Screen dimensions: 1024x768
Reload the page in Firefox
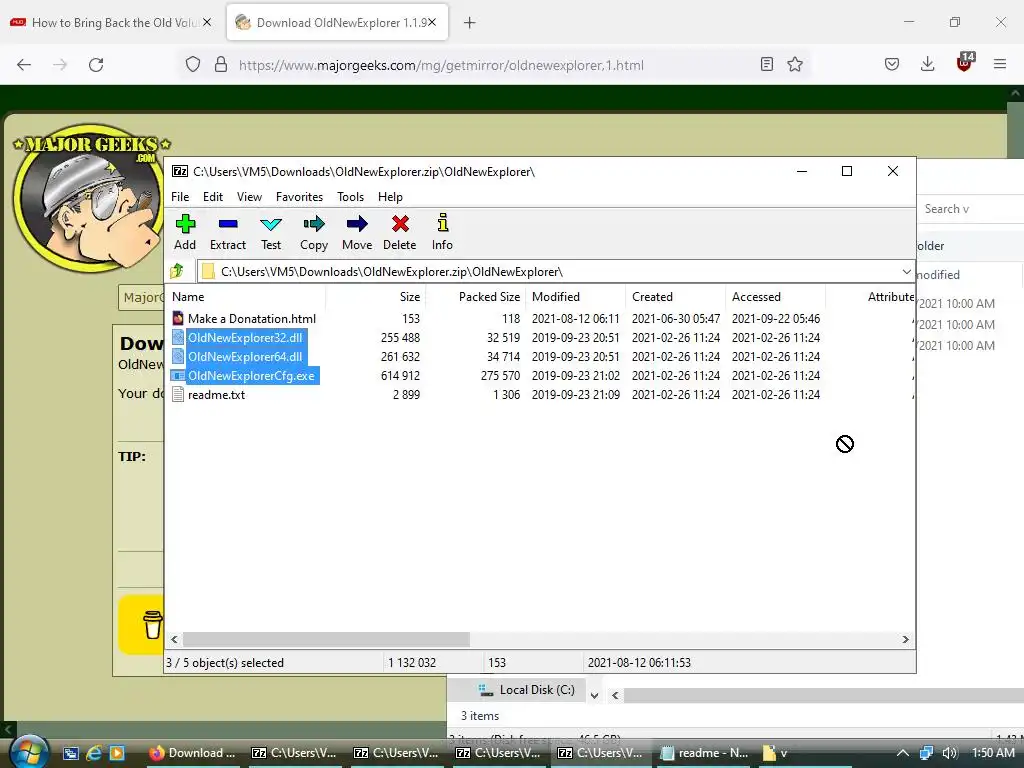click(96, 65)
